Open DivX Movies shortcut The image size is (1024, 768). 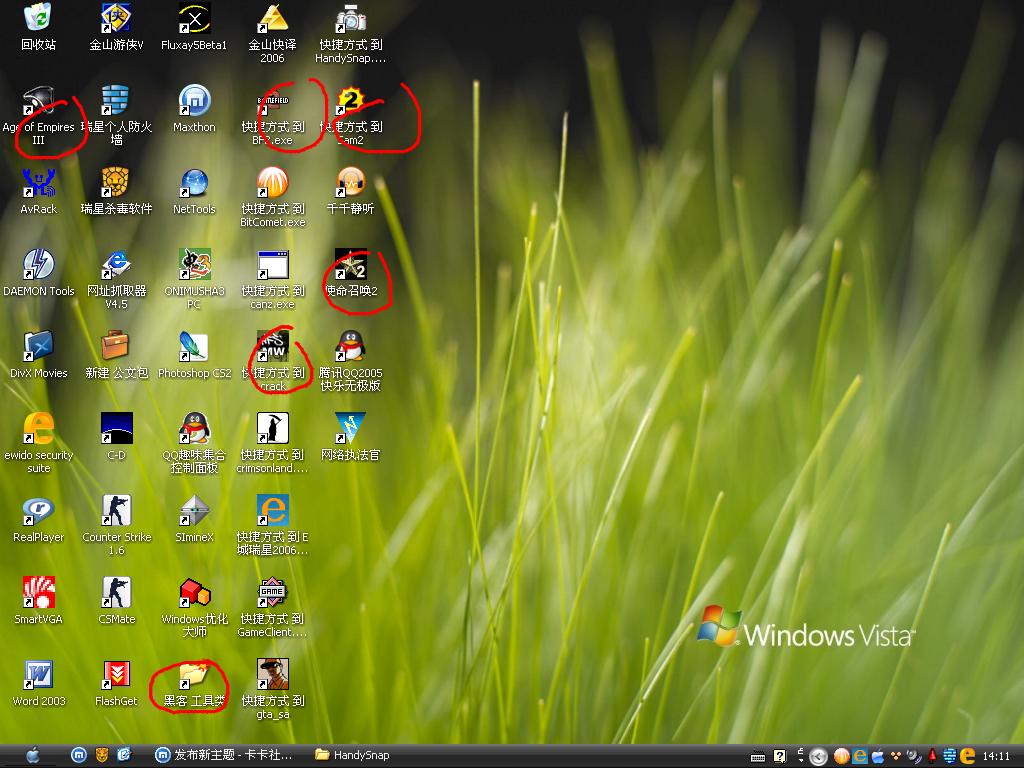pos(38,347)
